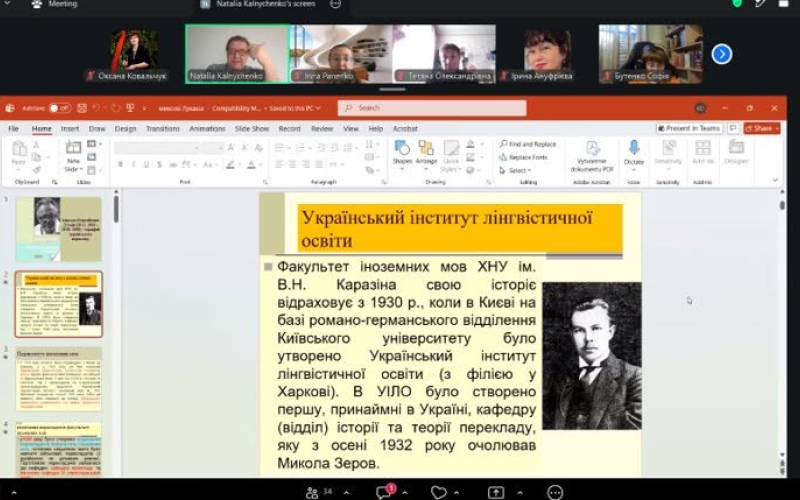Click Find and Replace
The height and width of the screenshot is (500, 800).
[528, 144]
